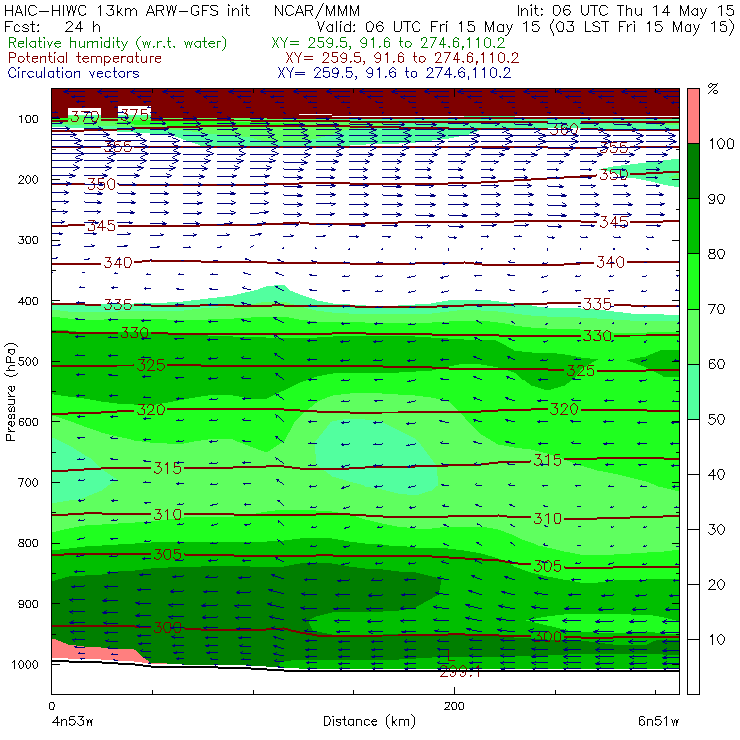Click the '900' pressure axis label
740x740 pixels.
coord(28,604)
